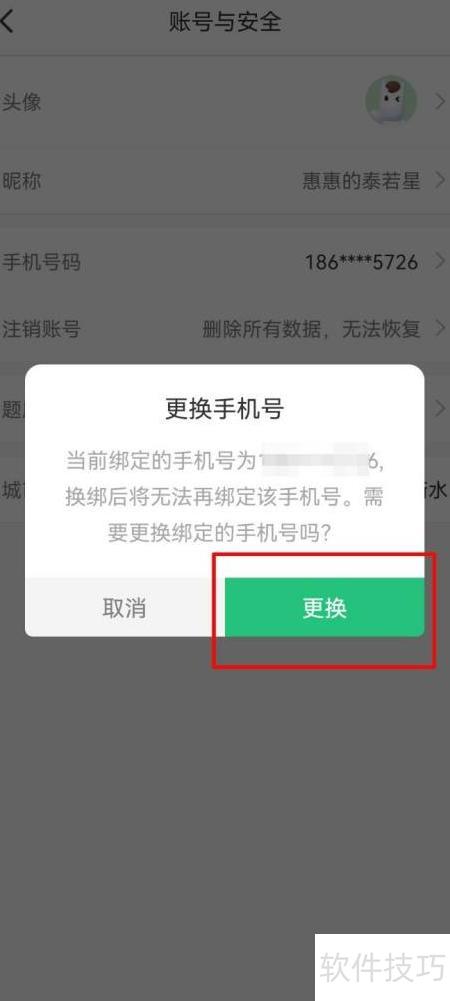450x1001 pixels.
Task: Tap the 软件技巧 watermark
Action: pyautogui.click(x=382, y=968)
